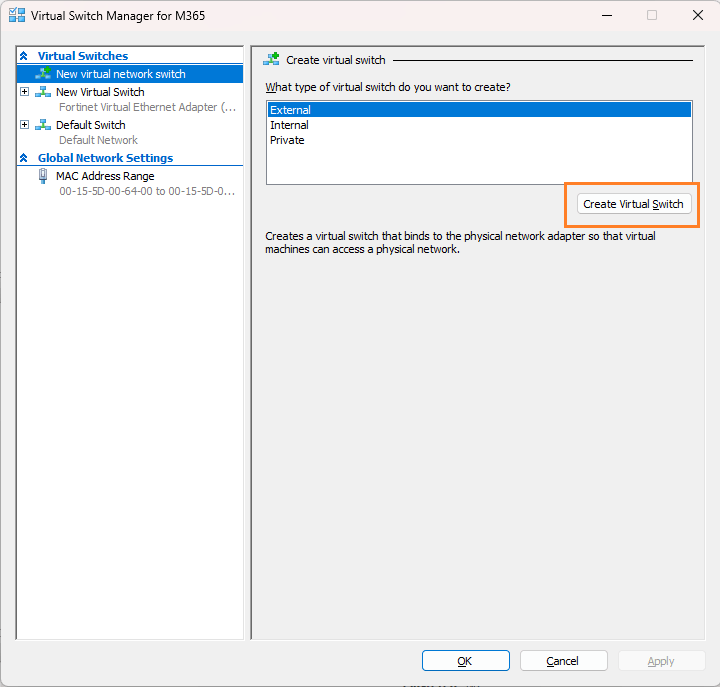
Task: Click the New Virtual Switch network icon
Action: pos(43,92)
